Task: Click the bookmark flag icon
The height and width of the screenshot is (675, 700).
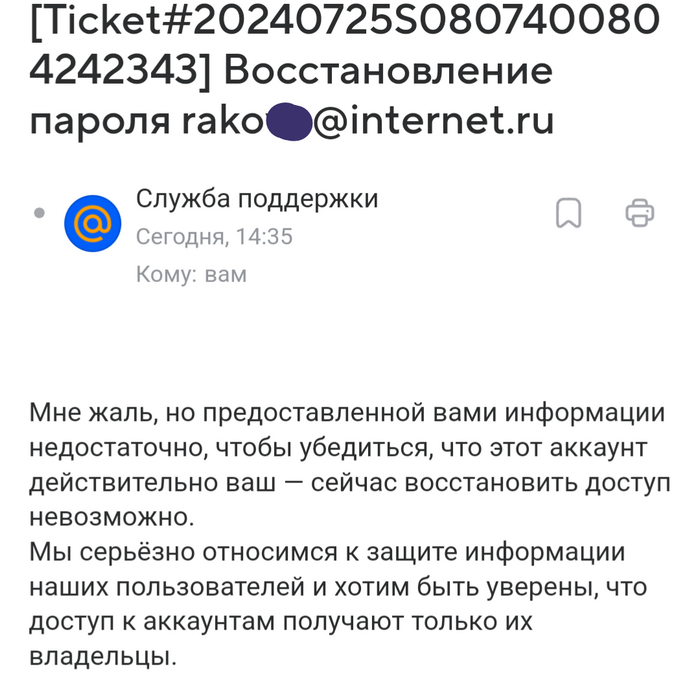Action: click(569, 213)
